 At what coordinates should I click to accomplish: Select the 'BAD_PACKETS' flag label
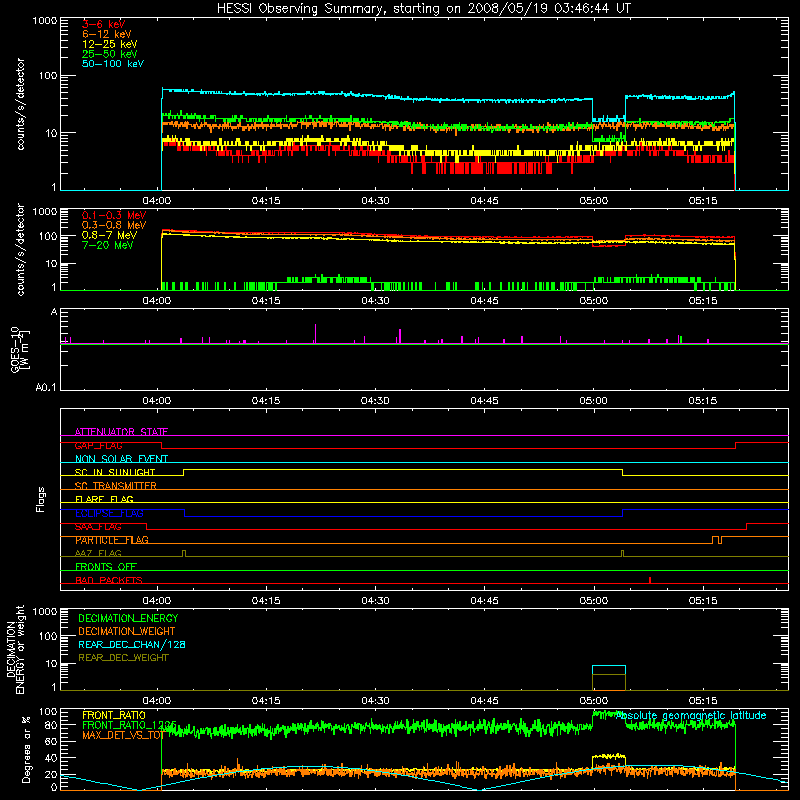pos(109,580)
